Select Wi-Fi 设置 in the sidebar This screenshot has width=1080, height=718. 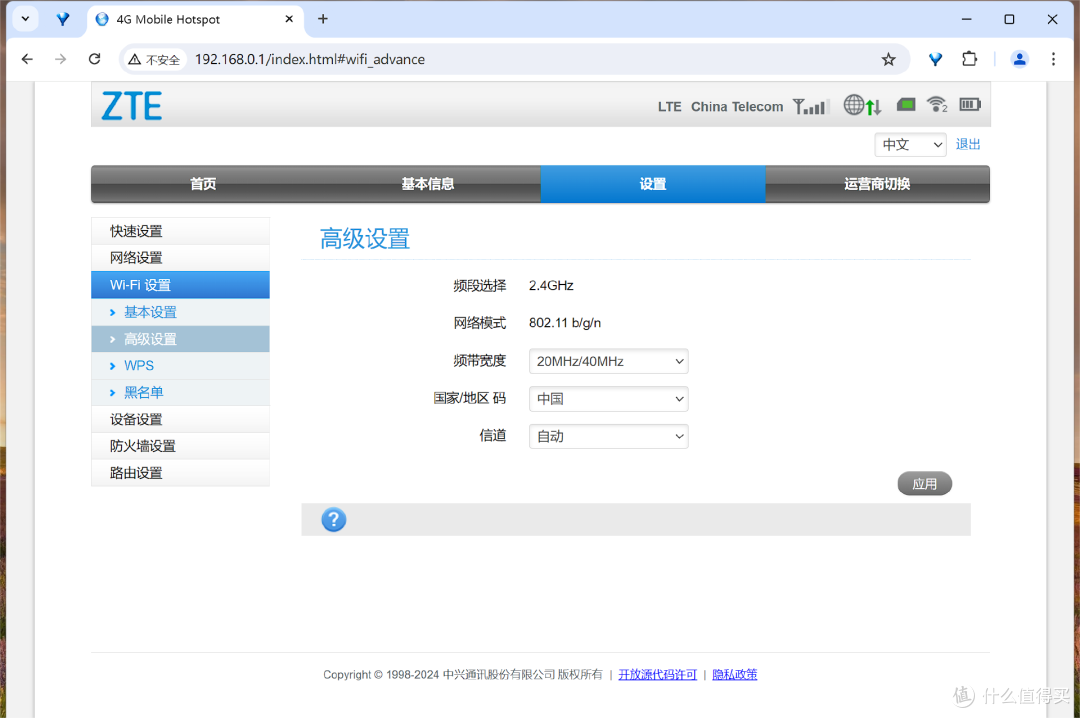click(x=180, y=285)
